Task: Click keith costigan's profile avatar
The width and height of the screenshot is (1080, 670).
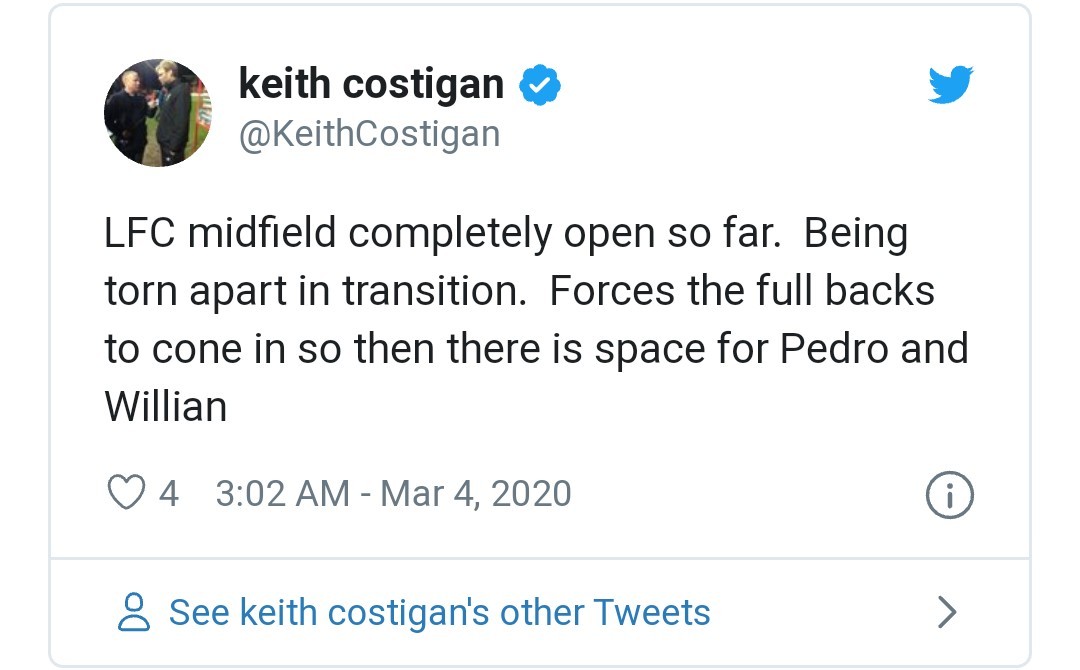Action: (157, 110)
